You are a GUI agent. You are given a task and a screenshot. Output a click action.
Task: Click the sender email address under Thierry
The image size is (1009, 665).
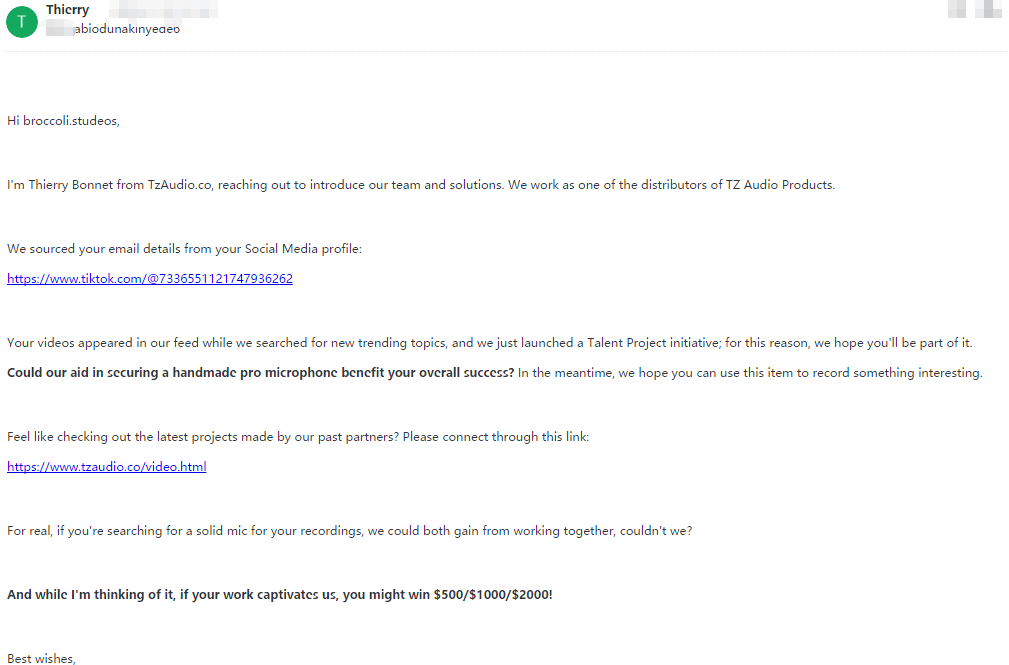click(x=127, y=29)
